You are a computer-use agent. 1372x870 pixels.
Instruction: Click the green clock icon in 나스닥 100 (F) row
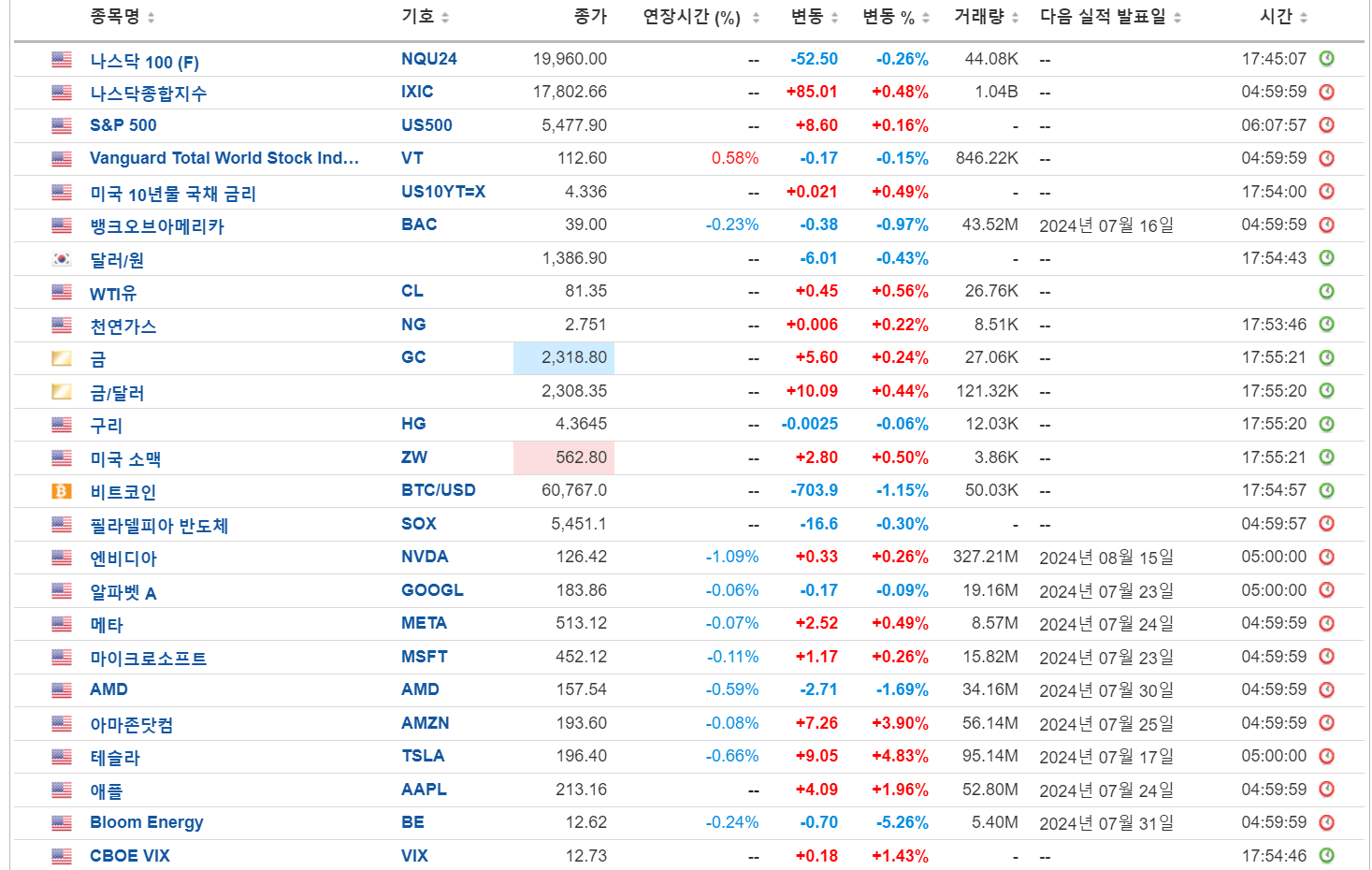tap(1326, 59)
